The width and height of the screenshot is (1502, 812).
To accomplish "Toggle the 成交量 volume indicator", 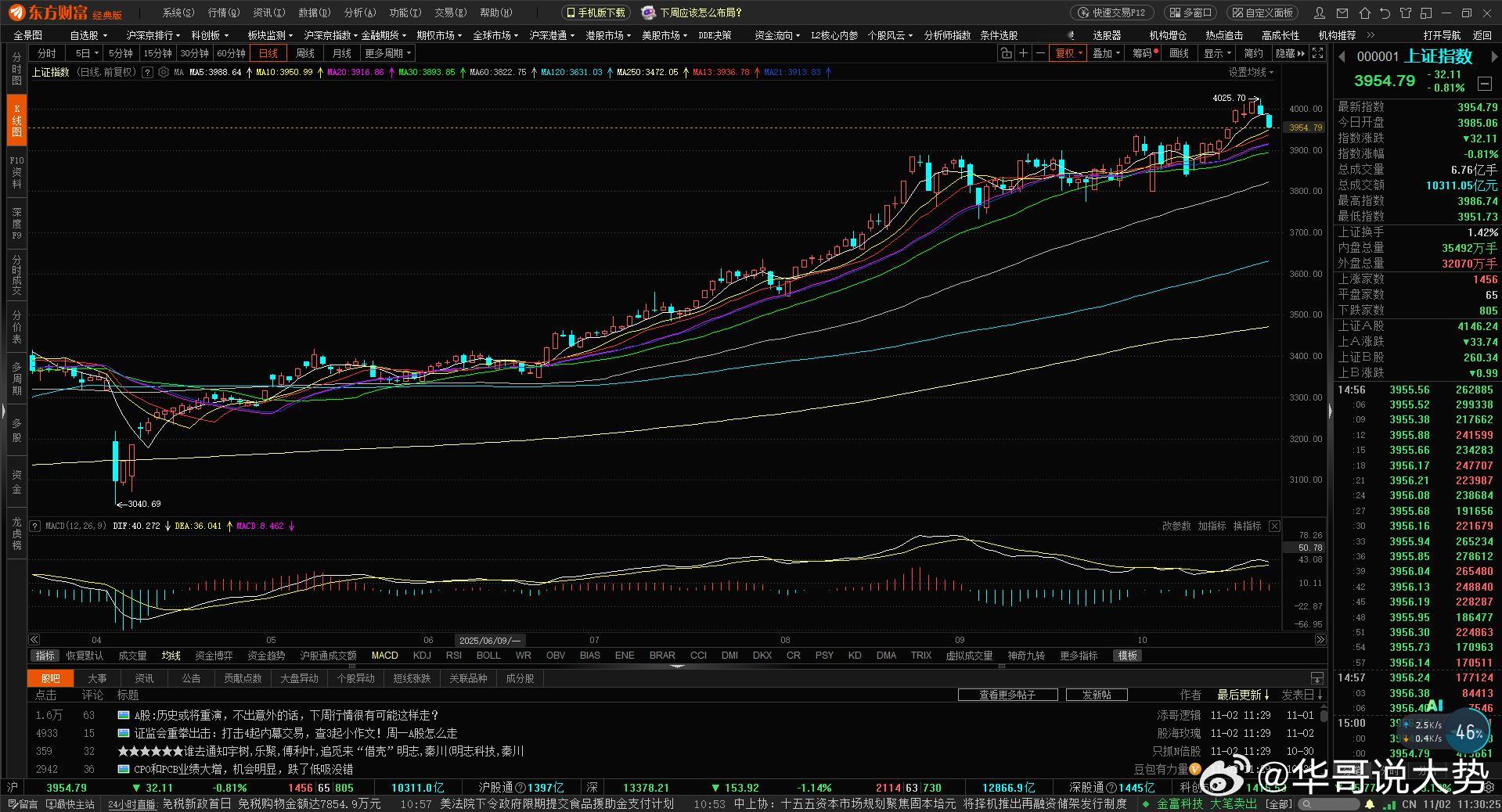I will click(132, 656).
